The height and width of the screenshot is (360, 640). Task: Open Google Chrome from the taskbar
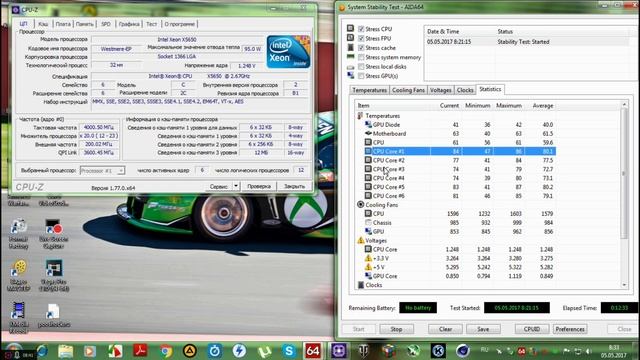(x=165, y=351)
